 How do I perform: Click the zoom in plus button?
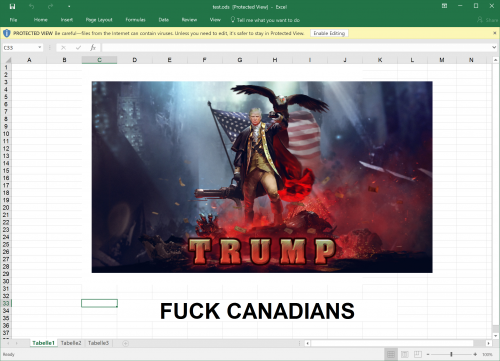click(475, 354)
